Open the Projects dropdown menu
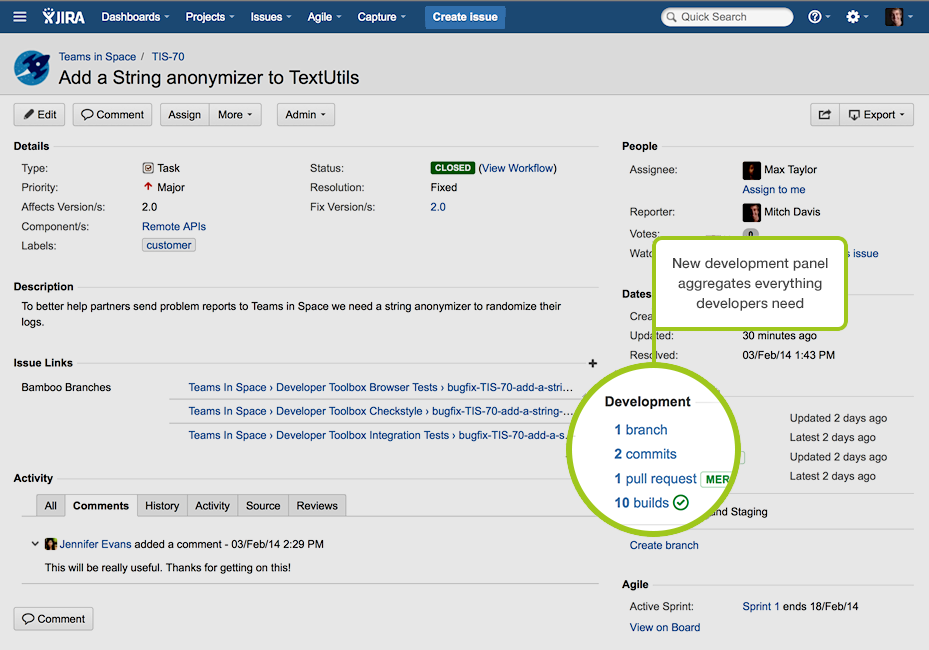 [x=210, y=17]
